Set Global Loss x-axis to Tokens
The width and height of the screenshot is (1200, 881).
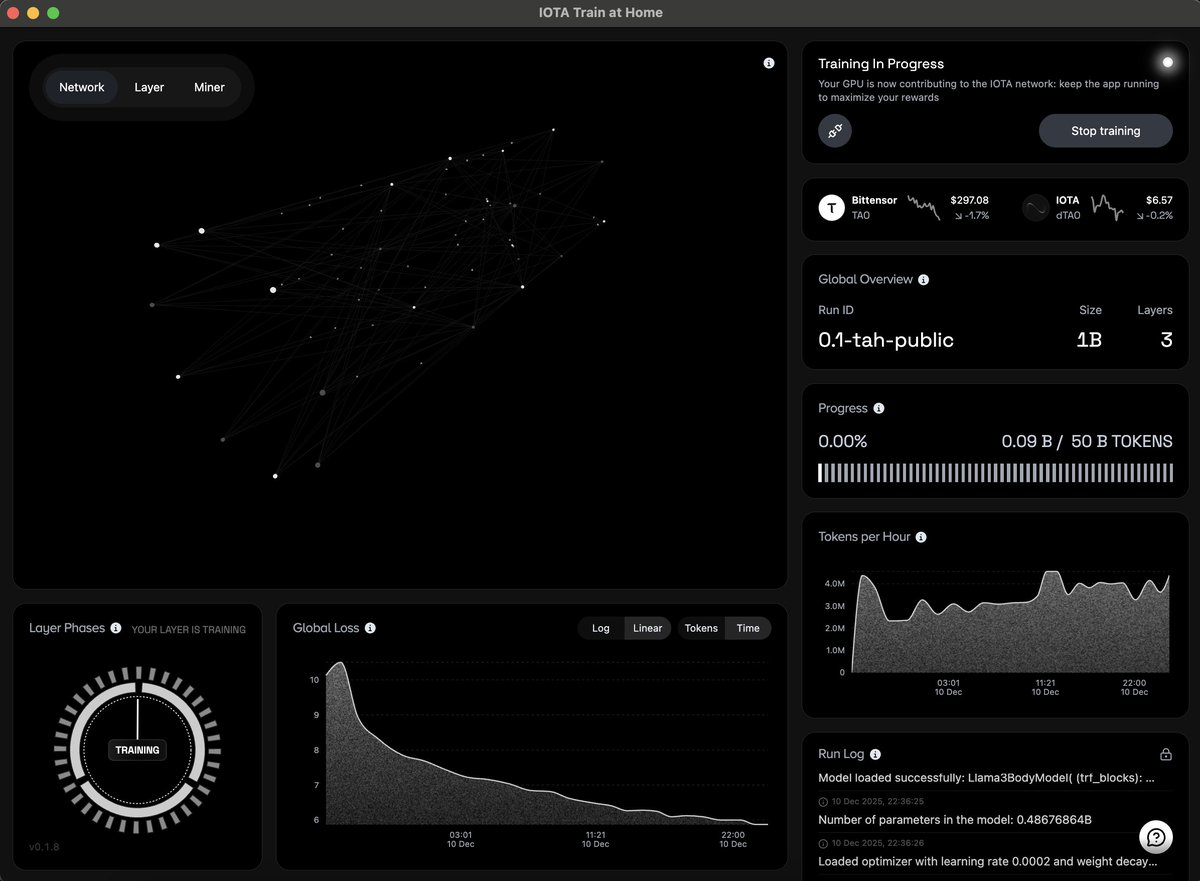pyautogui.click(x=701, y=628)
